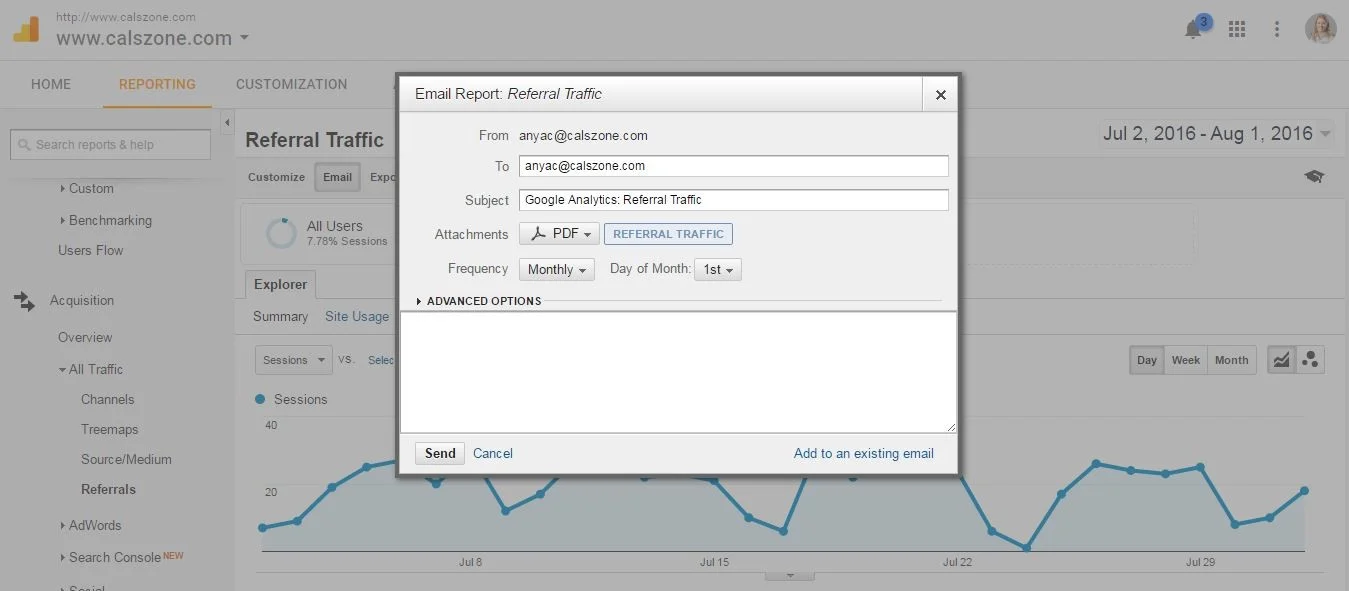Open the Treemaps report

pos(110,429)
